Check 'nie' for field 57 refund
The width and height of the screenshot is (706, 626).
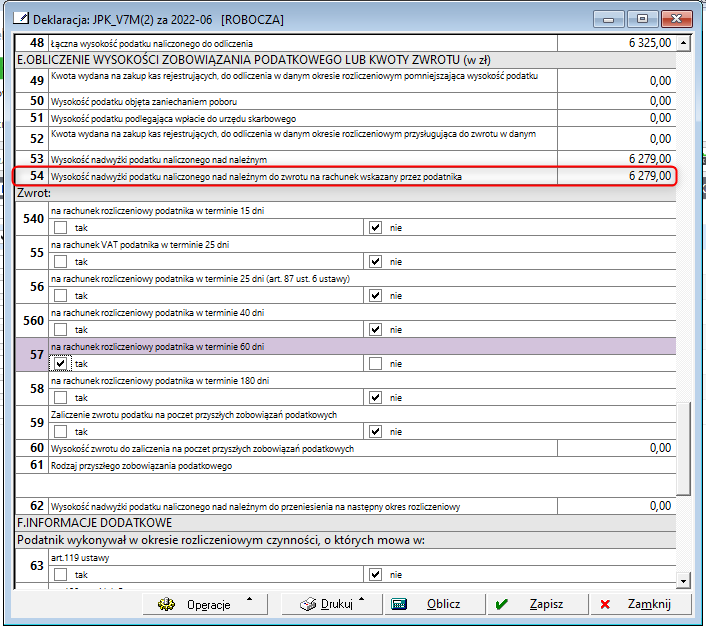click(375, 364)
